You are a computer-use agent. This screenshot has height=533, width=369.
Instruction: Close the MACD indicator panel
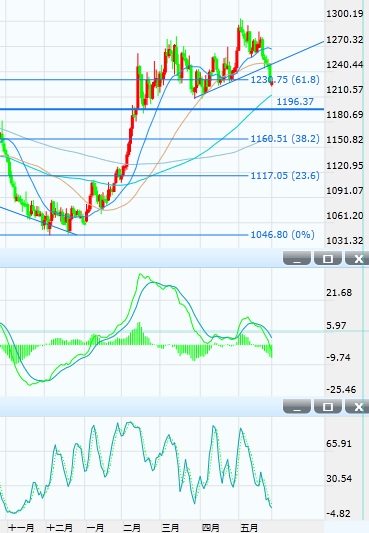click(357, 259)
